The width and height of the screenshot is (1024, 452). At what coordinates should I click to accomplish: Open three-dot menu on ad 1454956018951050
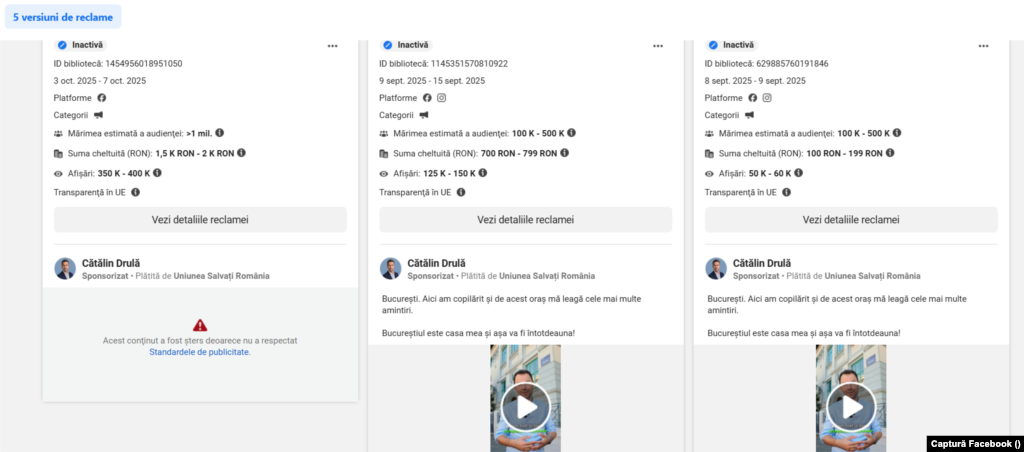click(332, 46)
